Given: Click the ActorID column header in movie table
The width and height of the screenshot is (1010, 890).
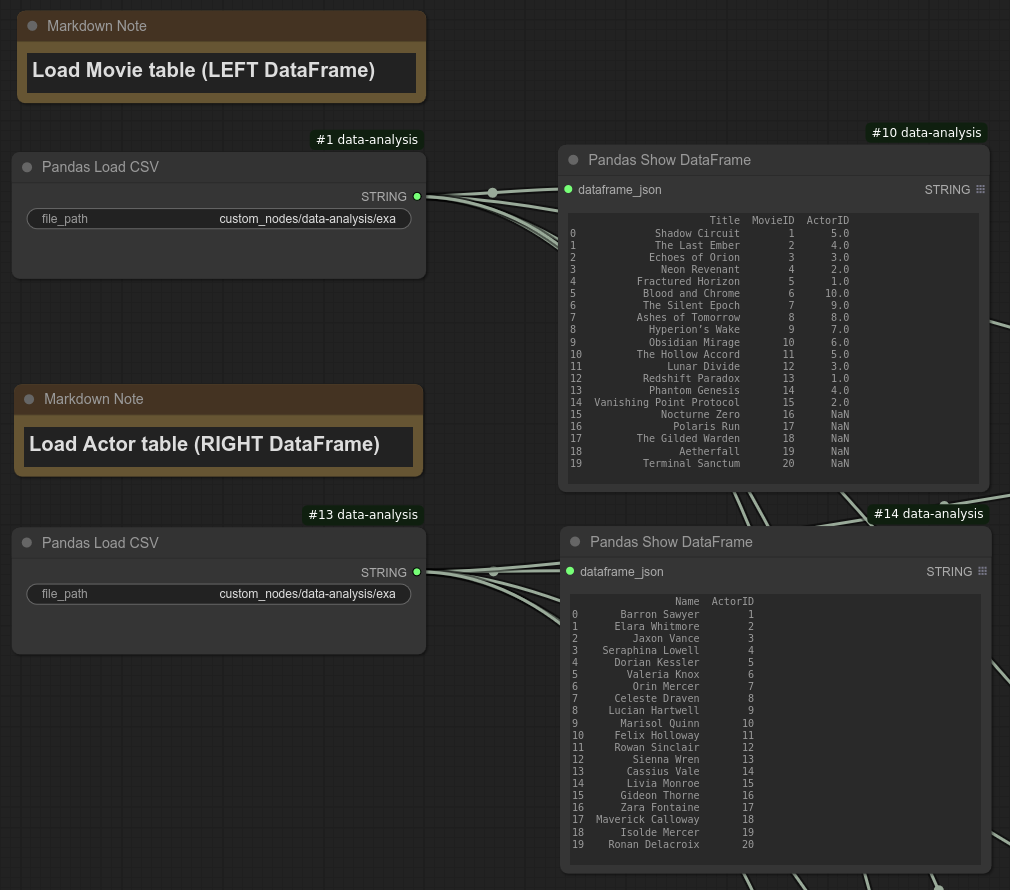Looking at the screenshot, I should 828,220.
